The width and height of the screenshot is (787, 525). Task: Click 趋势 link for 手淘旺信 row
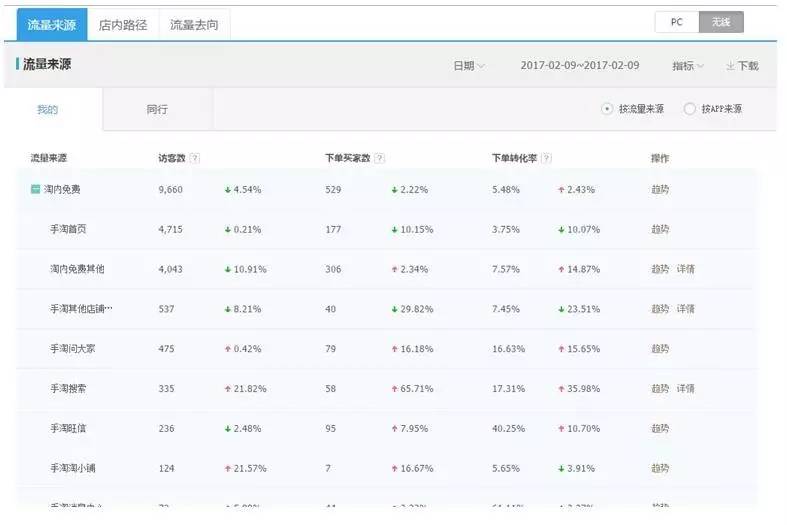point(660,428)
